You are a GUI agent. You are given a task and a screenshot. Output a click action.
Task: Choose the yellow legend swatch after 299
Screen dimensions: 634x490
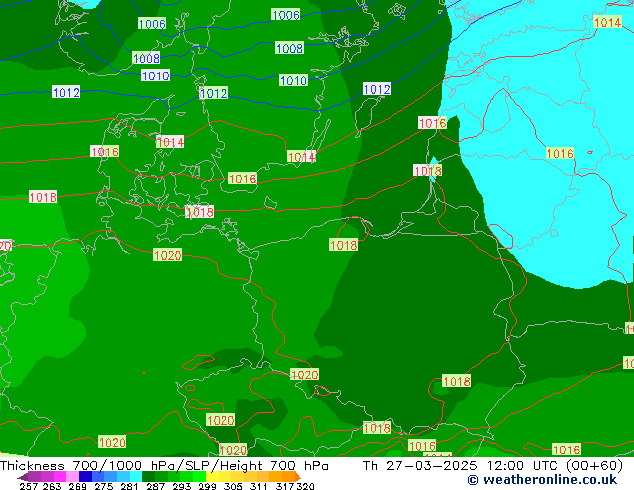click(212, 477)
